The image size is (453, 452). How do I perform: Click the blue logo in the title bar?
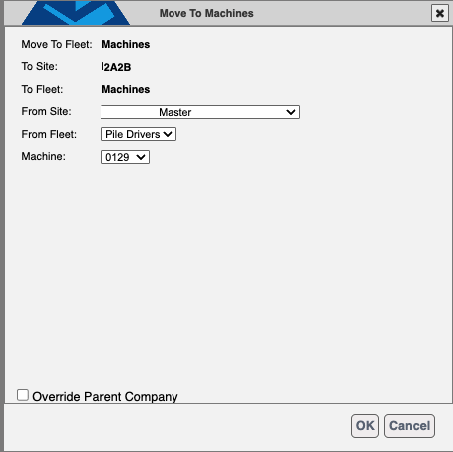[76, 13]
